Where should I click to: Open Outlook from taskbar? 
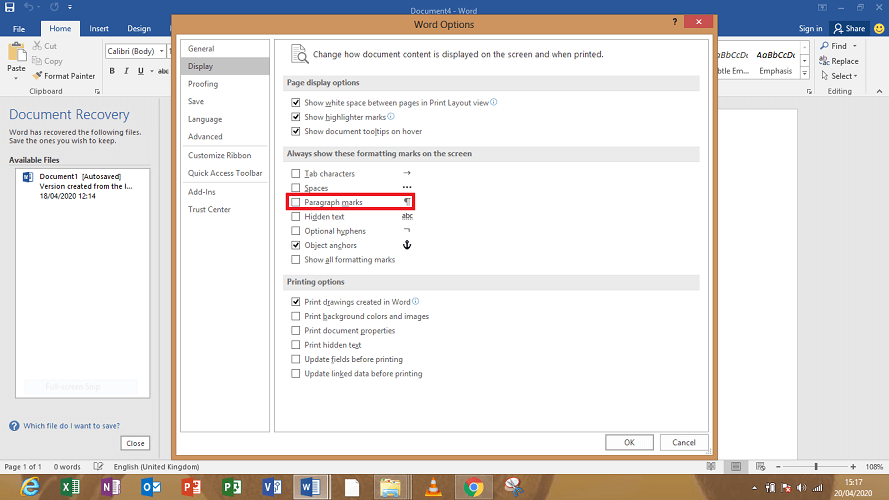pyautogui.click(x=151, y=487)
